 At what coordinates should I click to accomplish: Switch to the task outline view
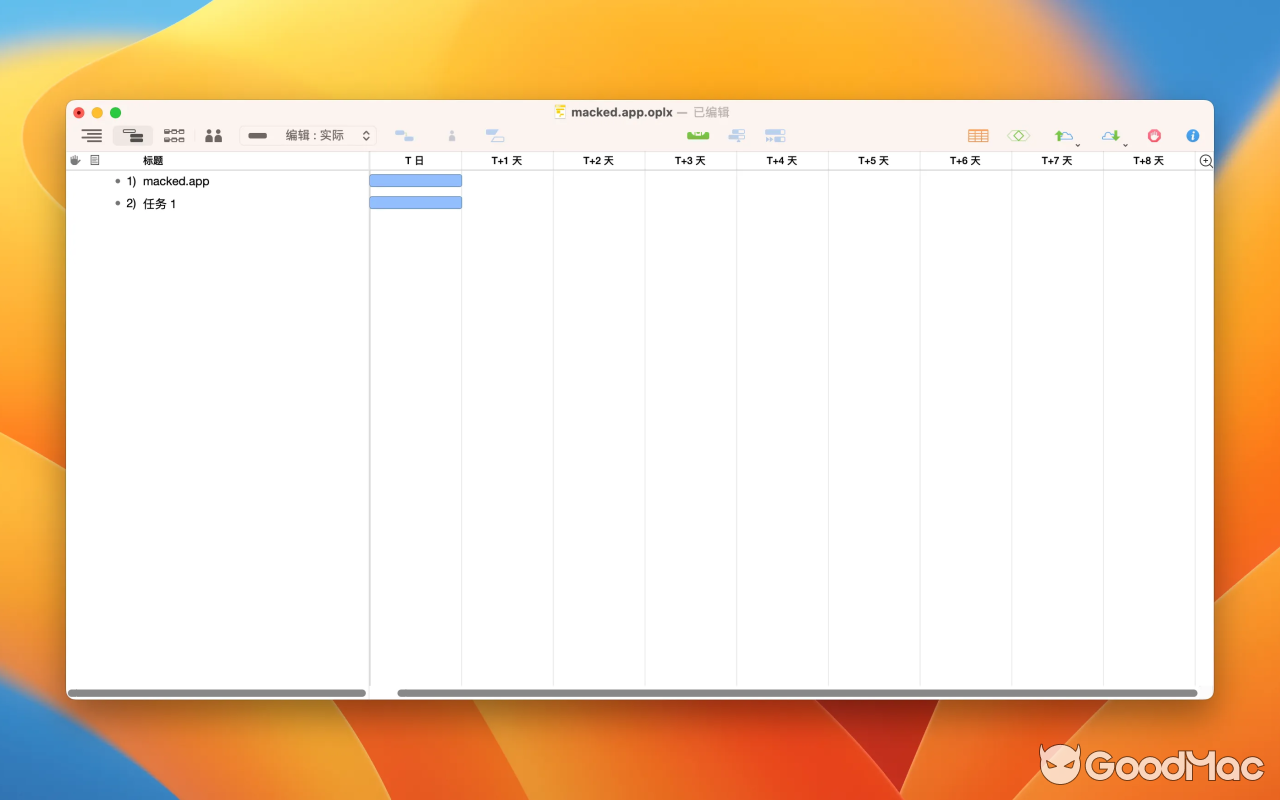(x=91, y=135)
